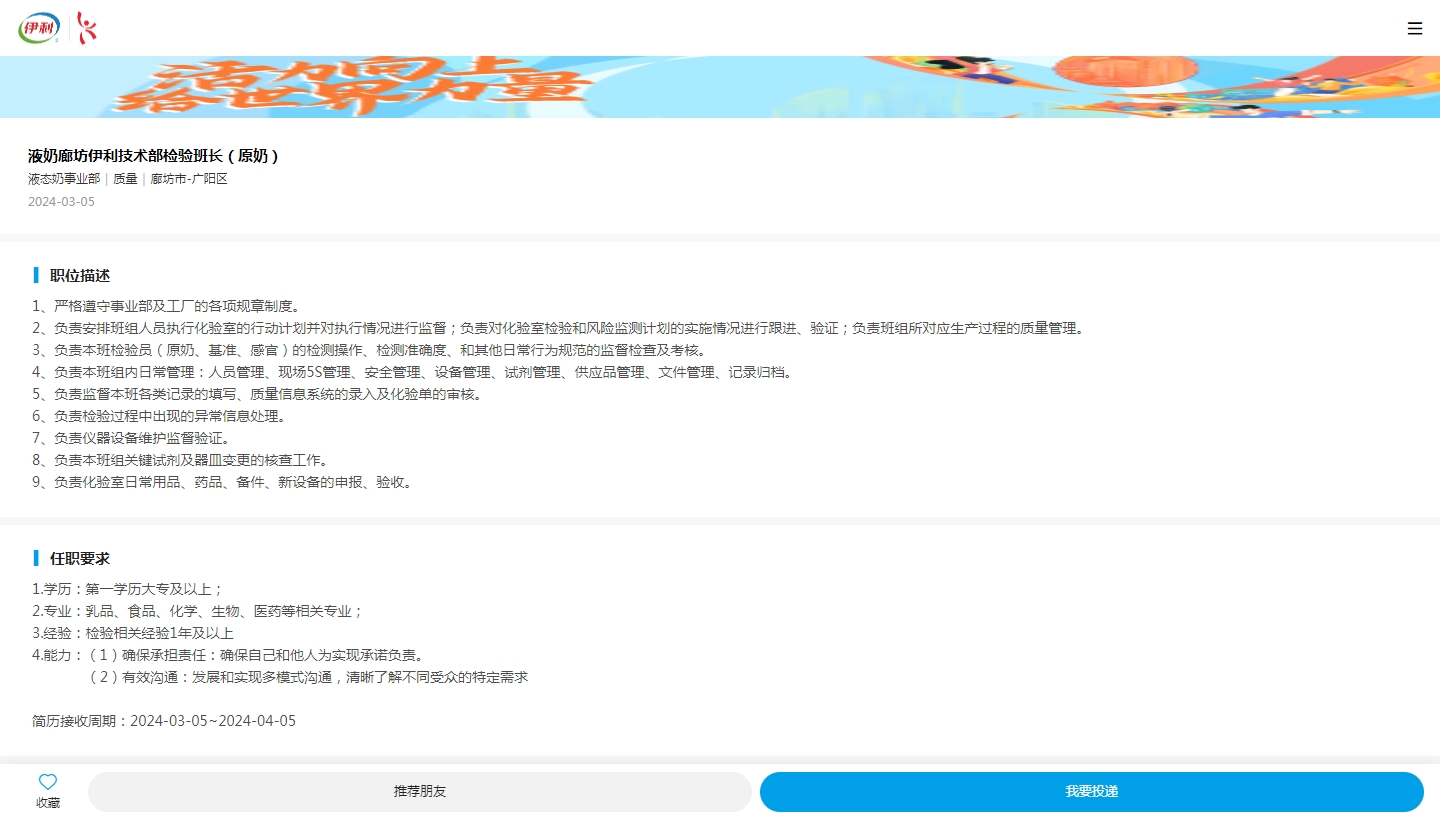Click the blue bar beside 职位描述
This screenshot has height=820, width=1440.
point(36,276)
